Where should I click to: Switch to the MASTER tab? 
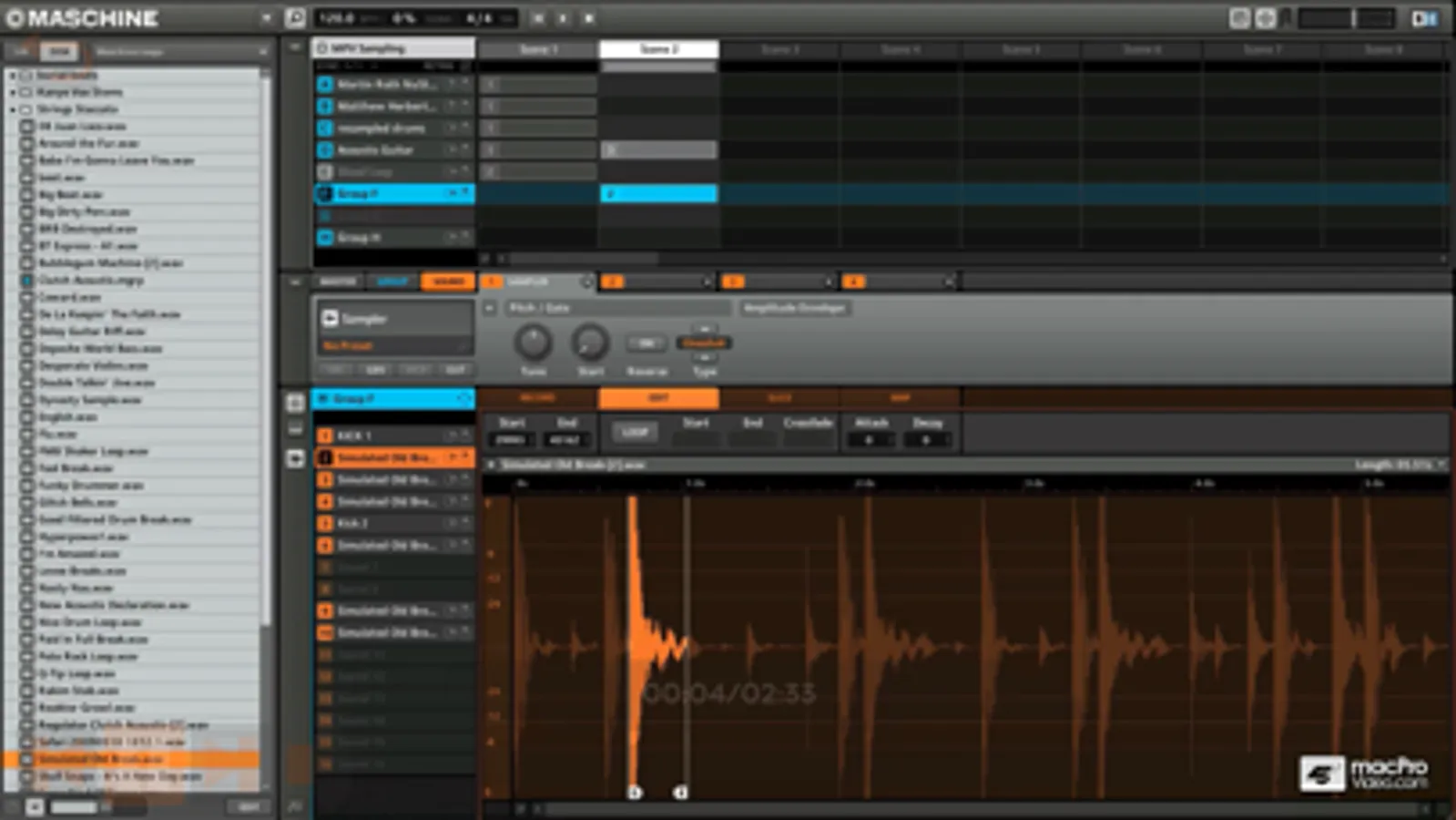[x=338, y=282]
